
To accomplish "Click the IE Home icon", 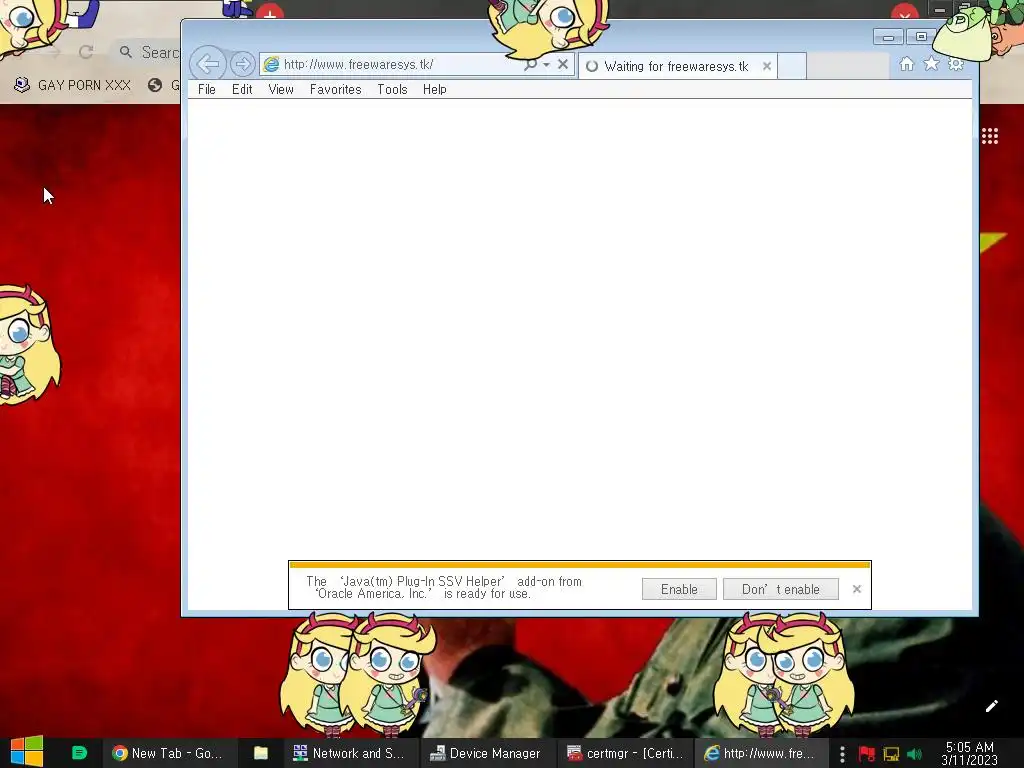I will (906, 64).
